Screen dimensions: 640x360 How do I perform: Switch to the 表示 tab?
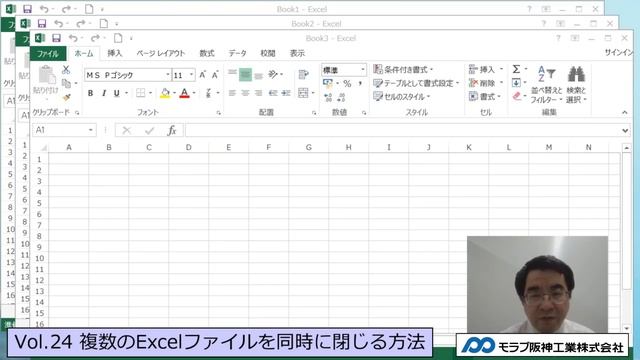[297, 53]
